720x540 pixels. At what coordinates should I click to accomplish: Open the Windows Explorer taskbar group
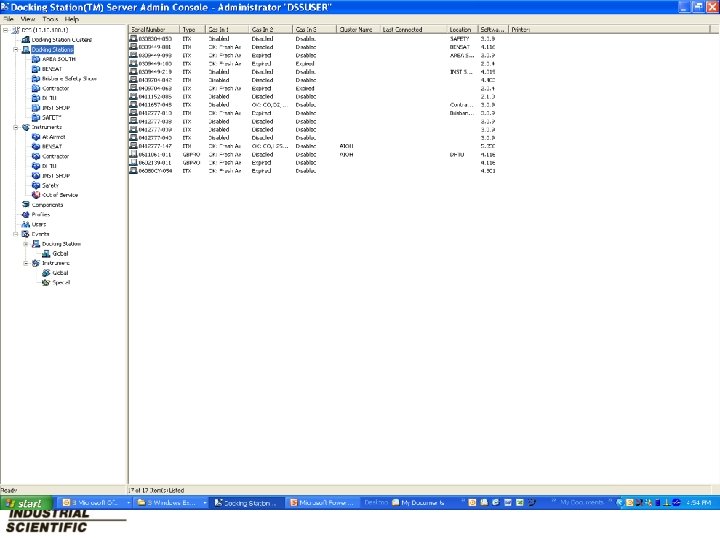[172, 503]
